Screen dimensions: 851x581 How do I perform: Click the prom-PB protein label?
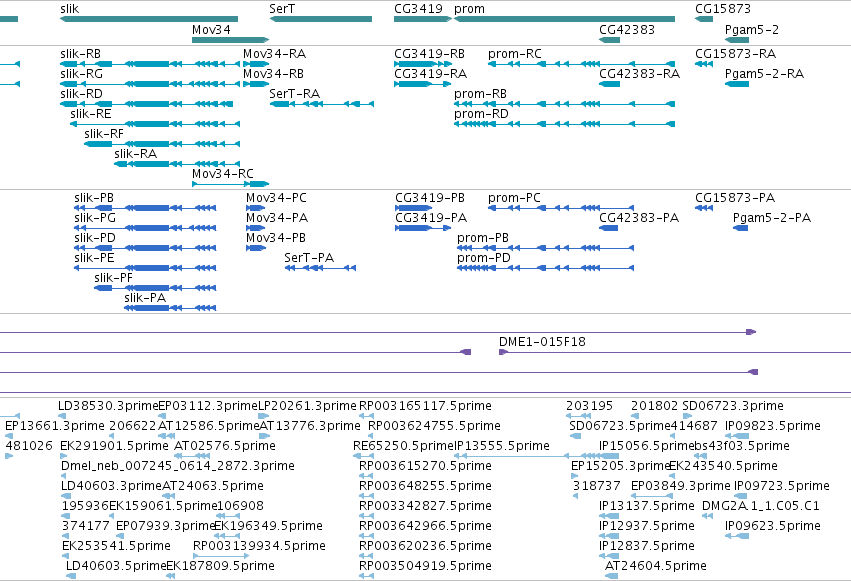[x=483, y=239]
